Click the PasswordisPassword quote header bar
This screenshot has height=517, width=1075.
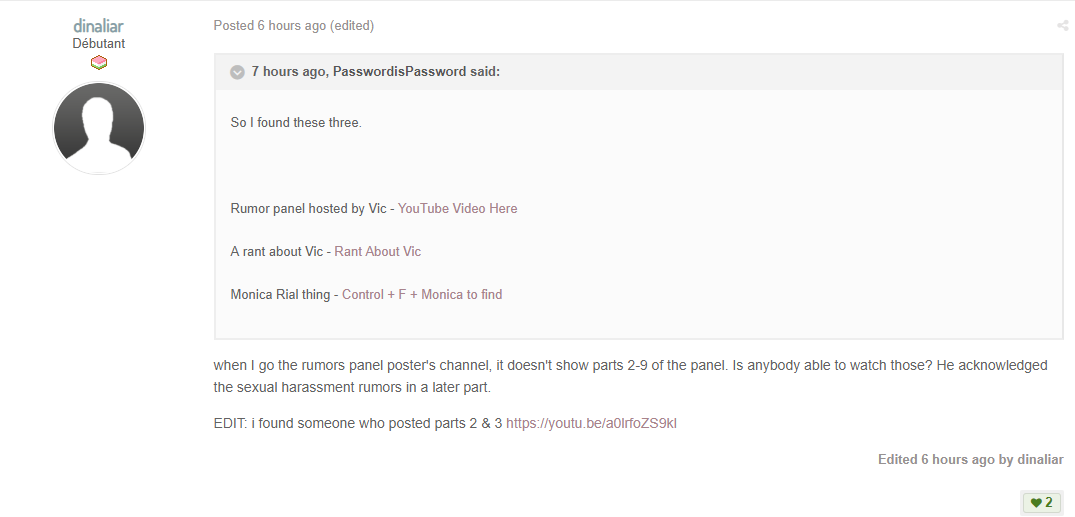click(638, 72)
